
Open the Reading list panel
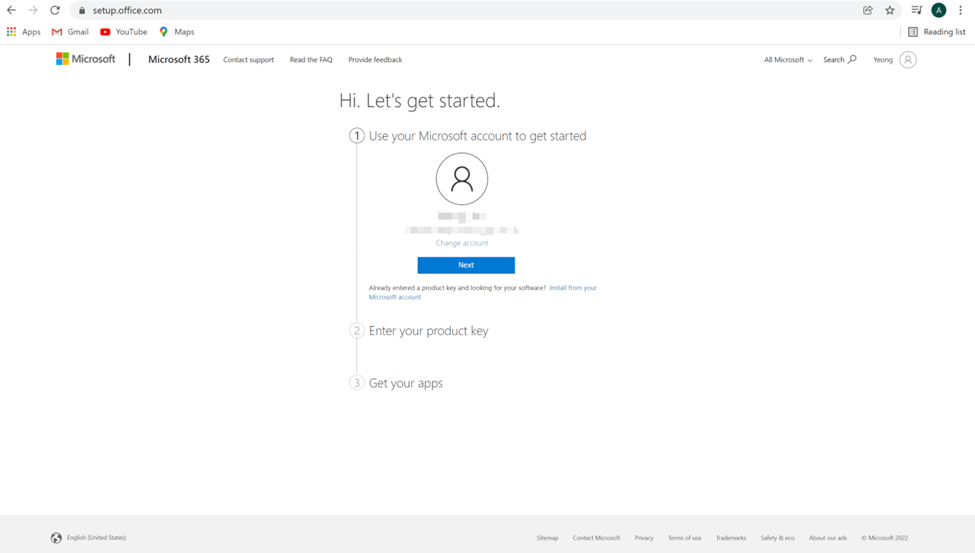pyautogui.click(x=936, y=32)
